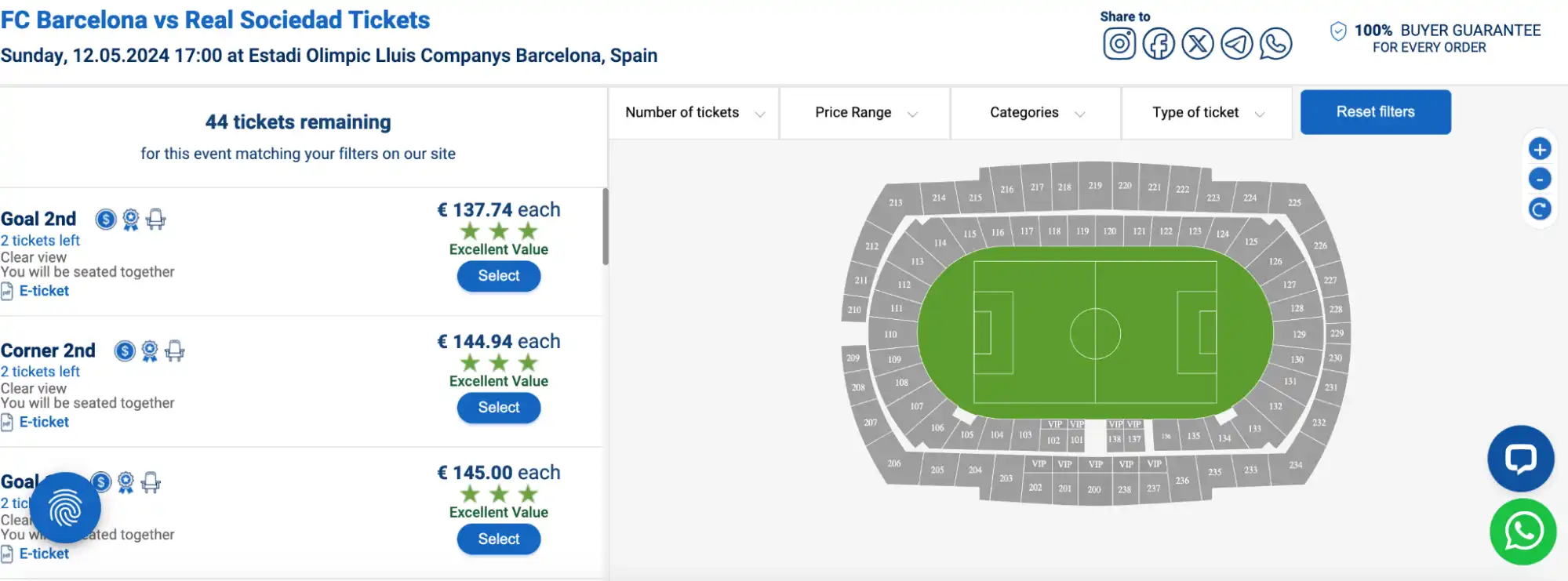Click the award badge icon on Corner 2nd listing
The height and width of the screenshot is (581, 1568).
click(x=149, y=352)
